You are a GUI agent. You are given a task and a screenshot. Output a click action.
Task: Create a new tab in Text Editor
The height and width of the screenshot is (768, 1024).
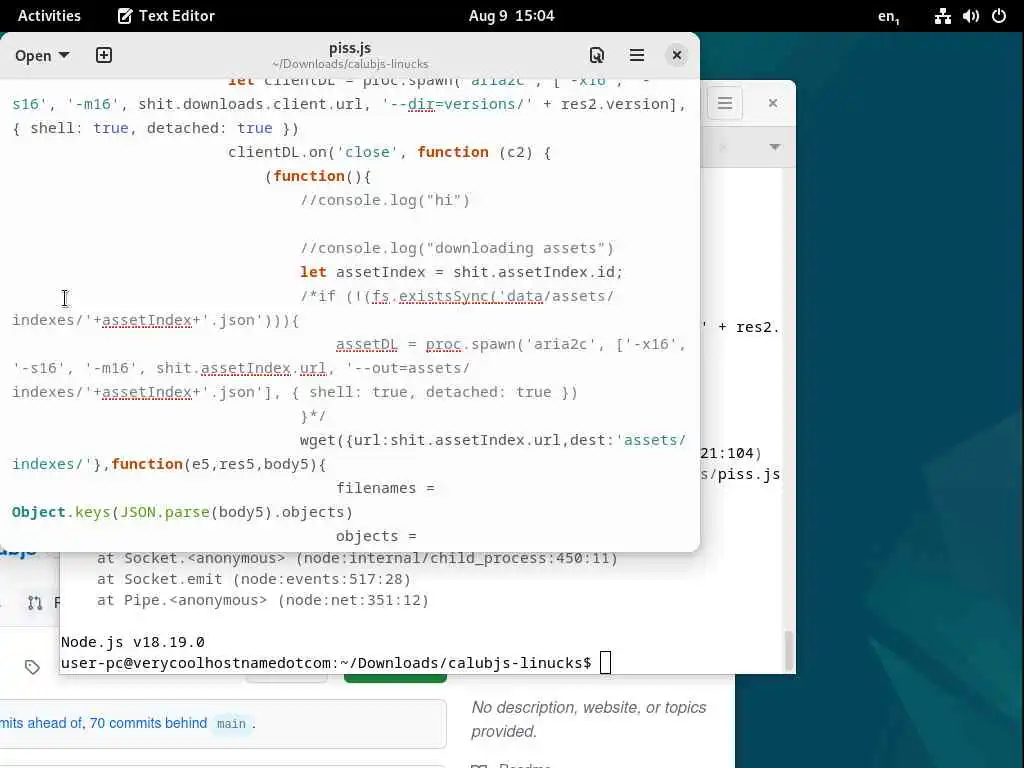point(104,56)
